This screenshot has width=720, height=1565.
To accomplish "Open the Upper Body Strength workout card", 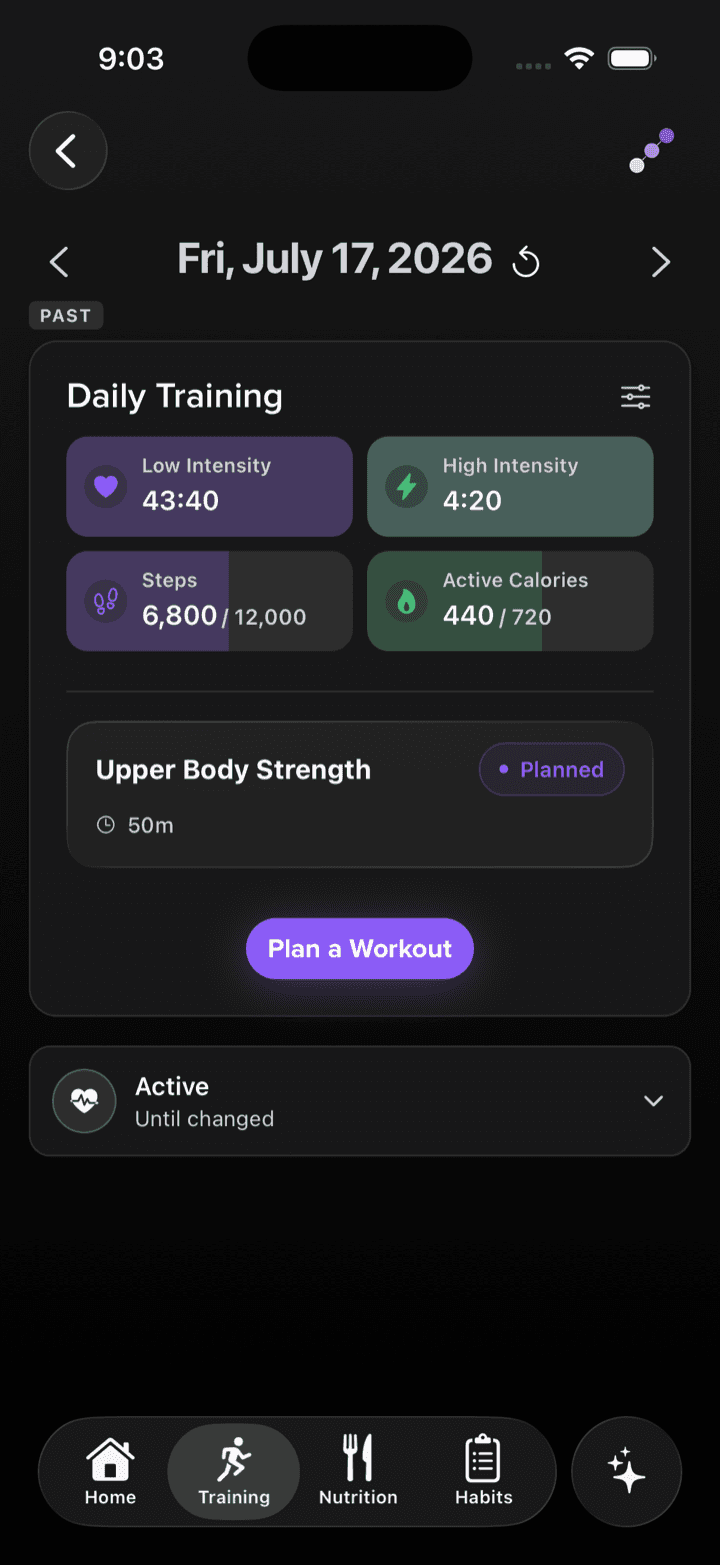I will [x=360, y=794].
